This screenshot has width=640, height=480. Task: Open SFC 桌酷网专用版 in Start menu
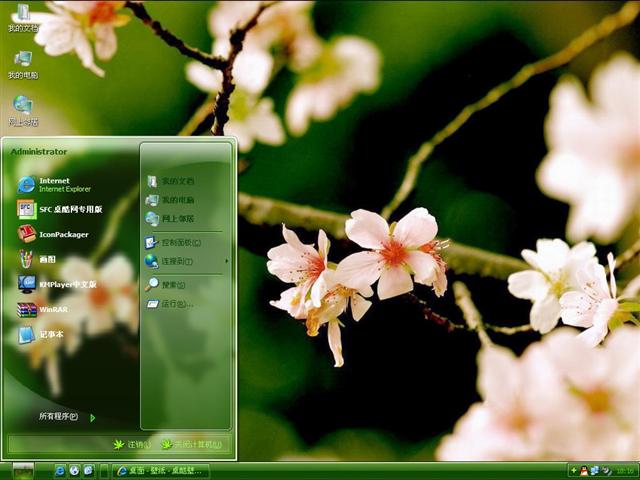pyautogui.click(x=60, y=209)
